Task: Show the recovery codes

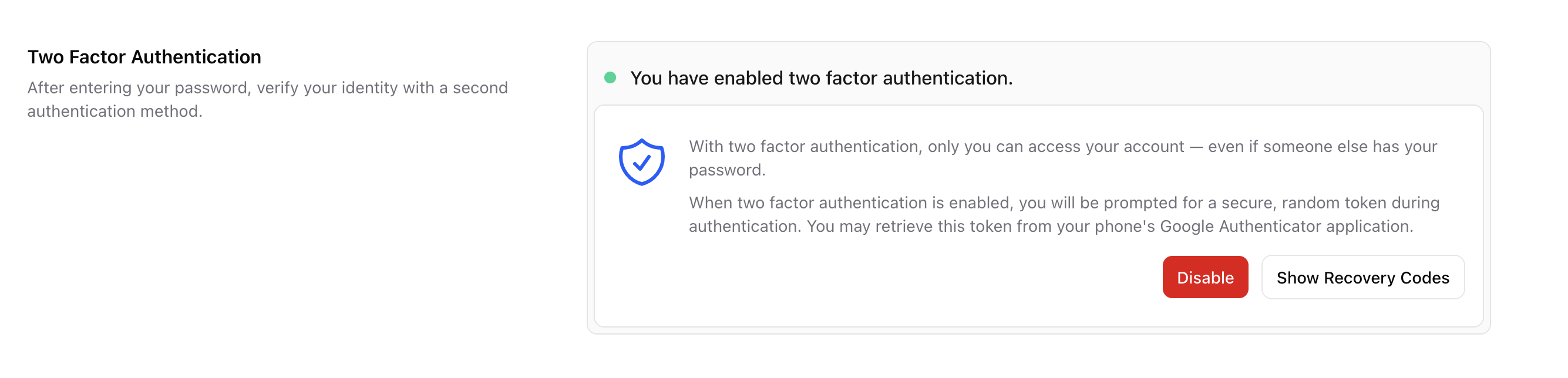Action: coord(1363,277)
